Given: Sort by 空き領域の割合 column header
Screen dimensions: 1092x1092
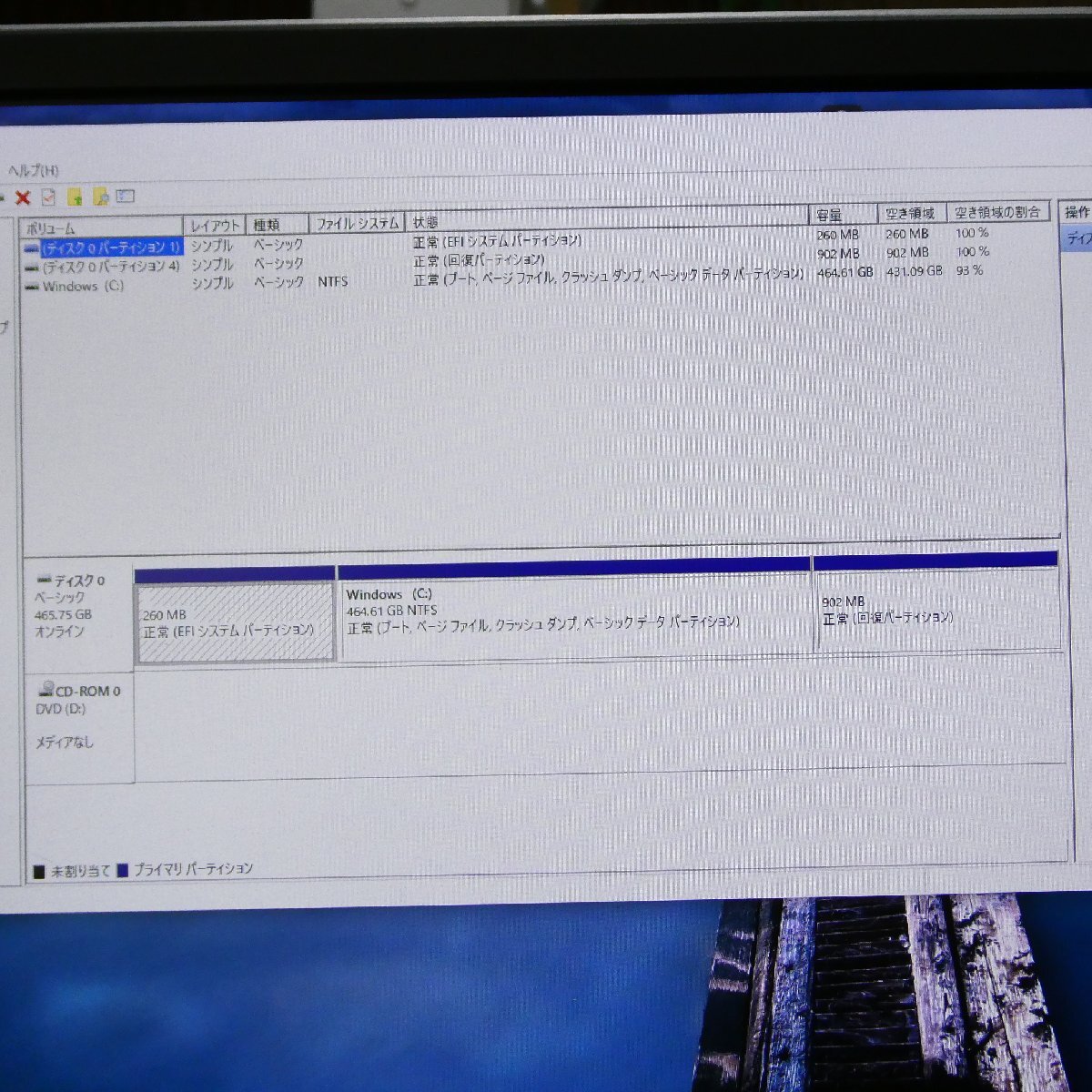Looking at the screenshot, I should pos(998,212).
